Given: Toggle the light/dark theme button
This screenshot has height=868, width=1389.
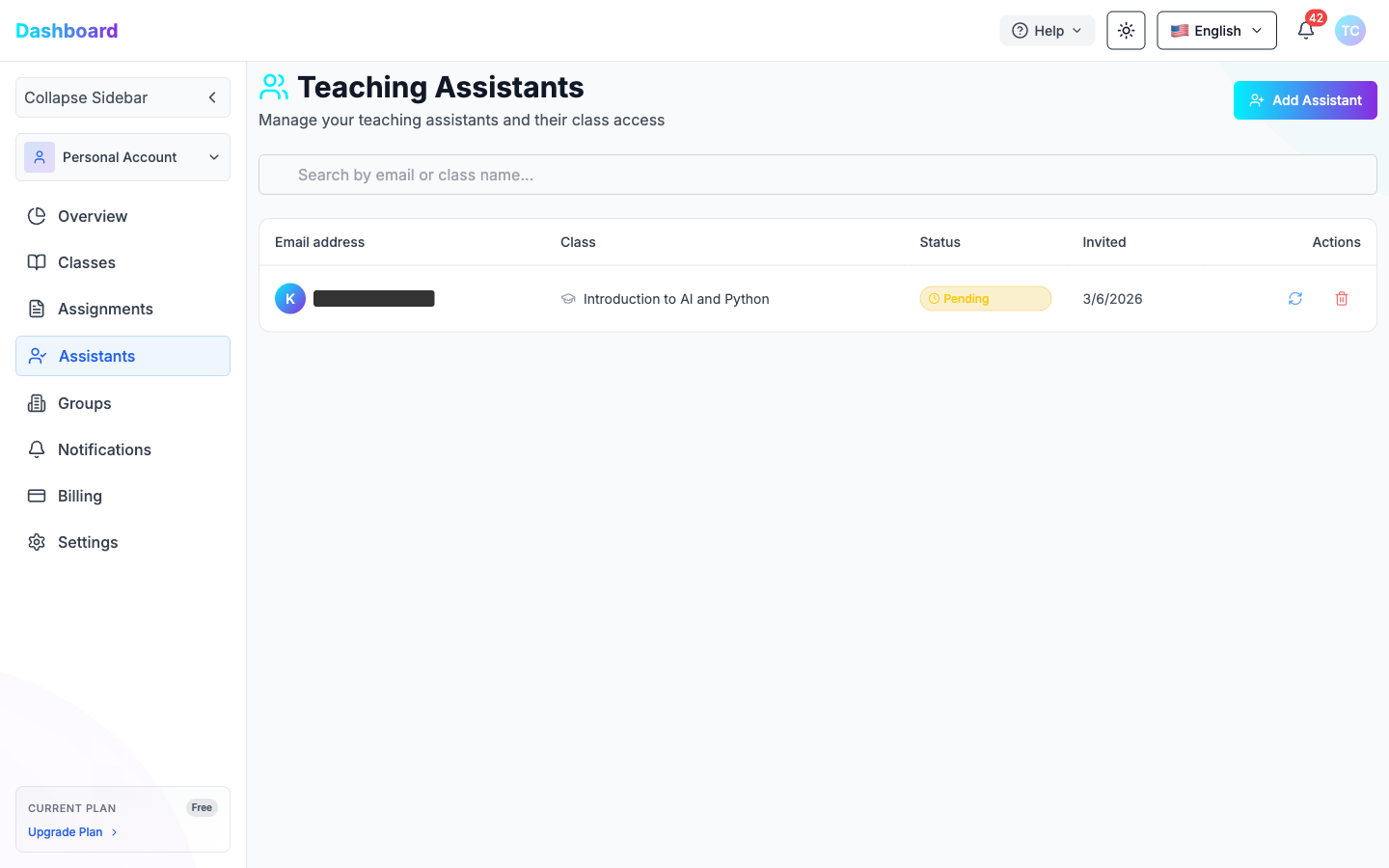Looking at the screenshot, I should click(x=1126, y=31).
